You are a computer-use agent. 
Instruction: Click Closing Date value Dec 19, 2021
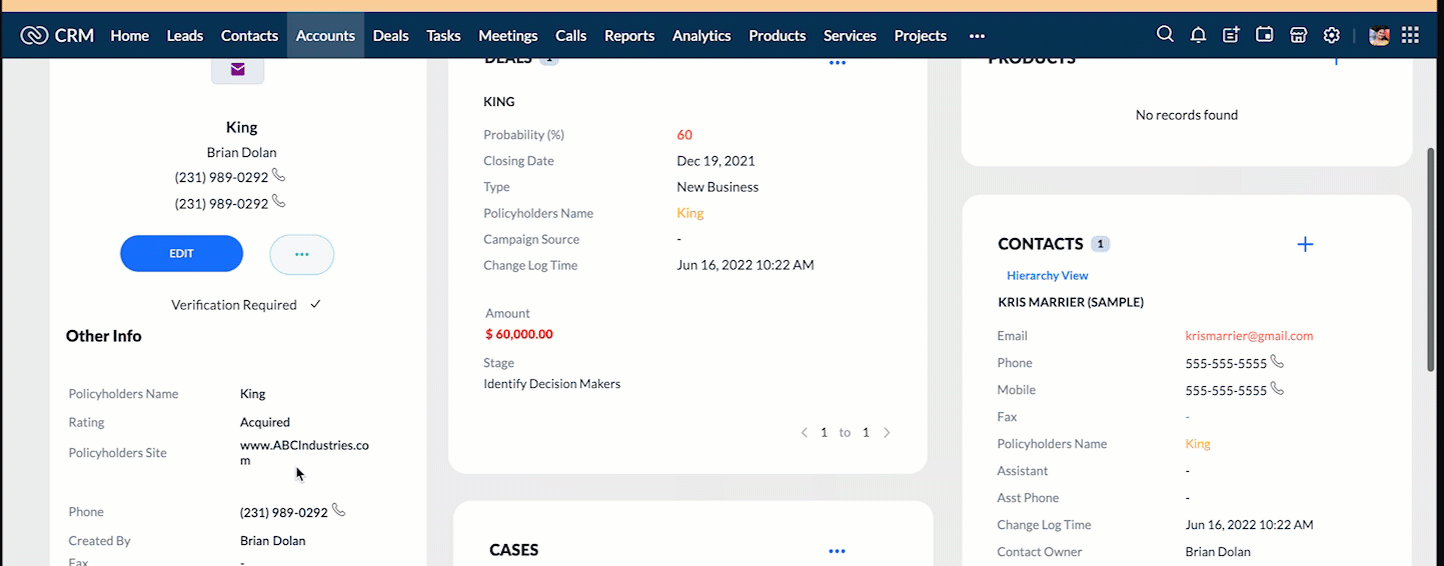point(716,161)
